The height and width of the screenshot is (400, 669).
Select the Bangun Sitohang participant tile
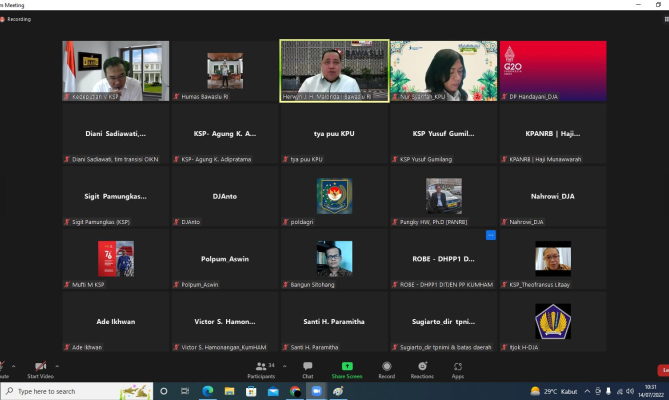coord(333,260)
